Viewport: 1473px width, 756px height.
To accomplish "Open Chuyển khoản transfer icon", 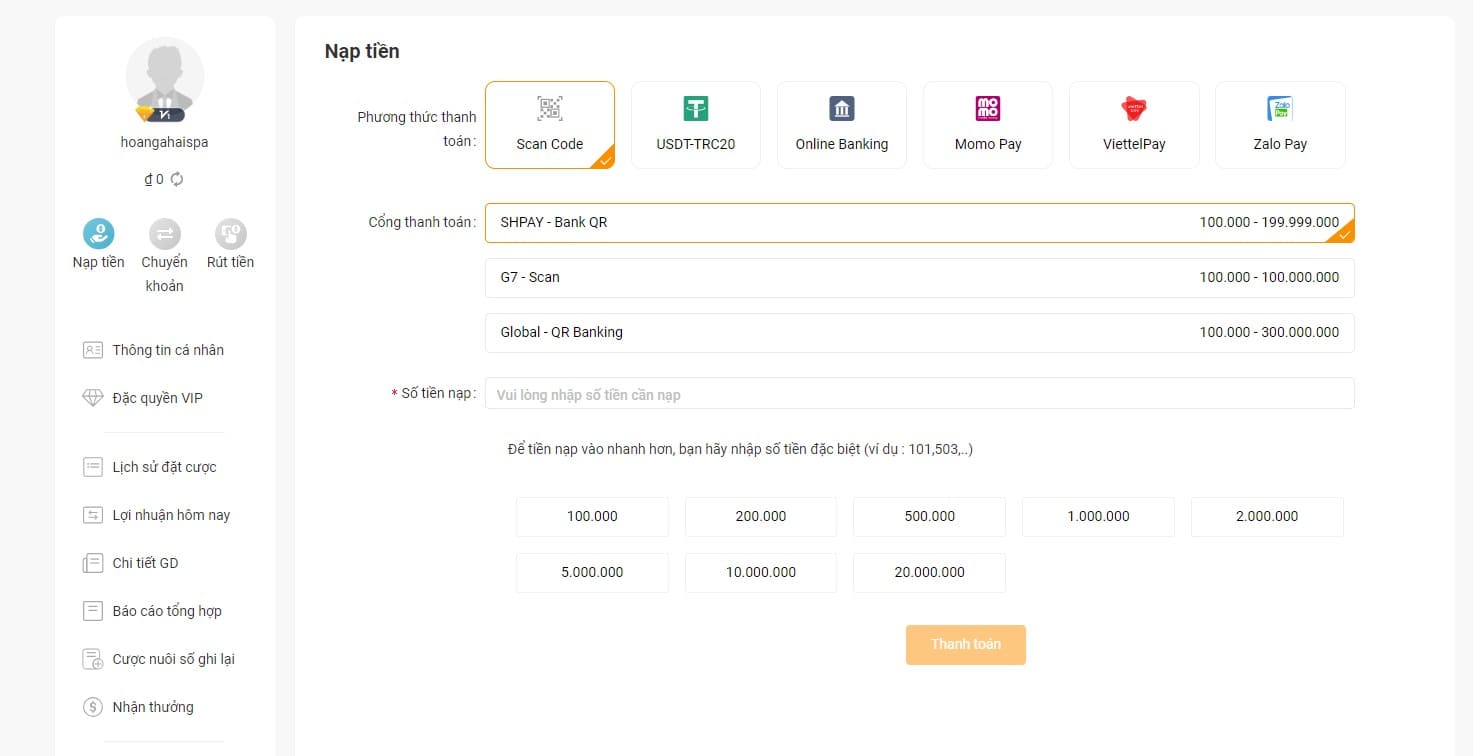I will (x=165, y=234).
